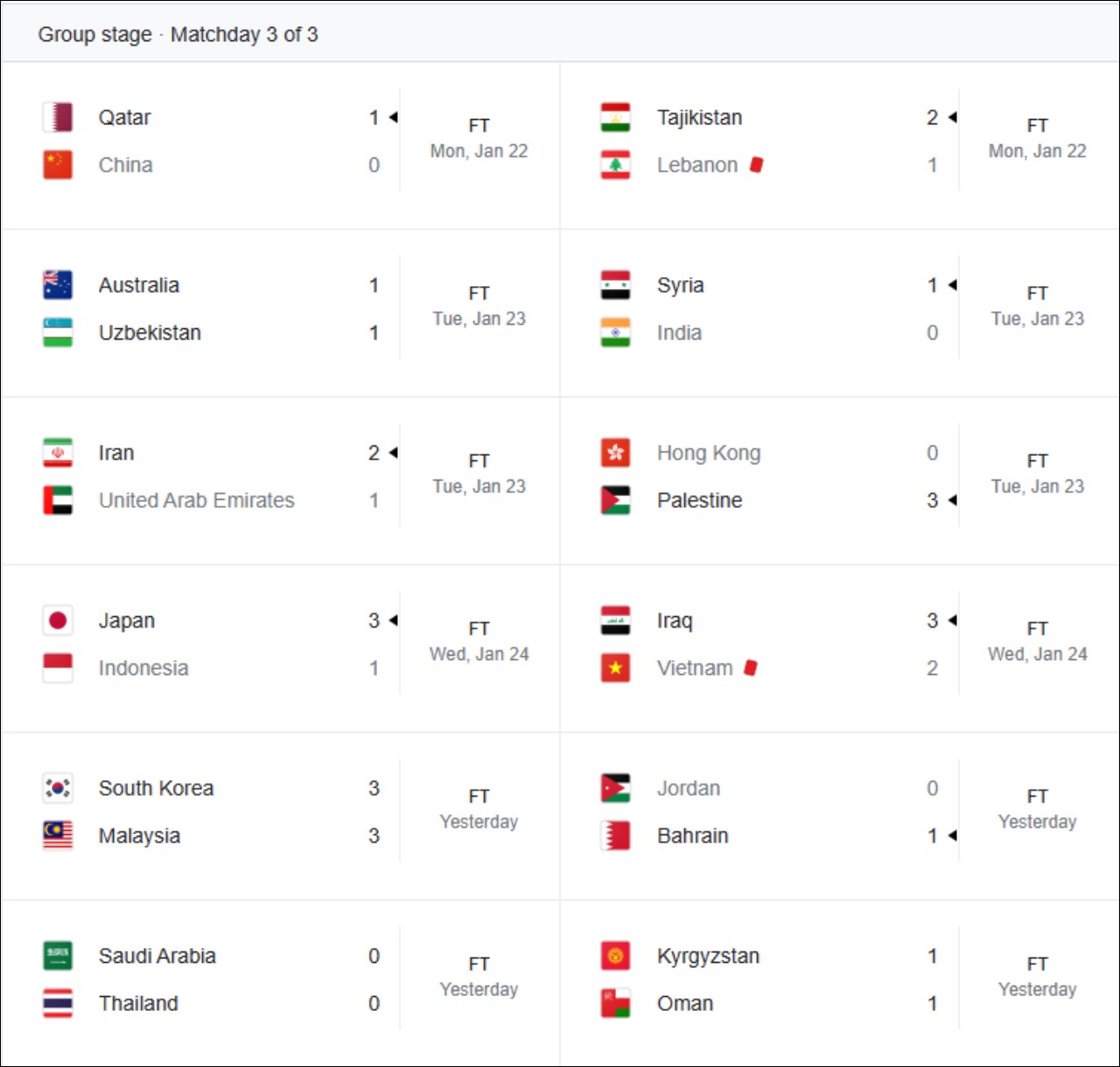
Task: Open the United Arab Emirates team link
Action: coord(196,500)
